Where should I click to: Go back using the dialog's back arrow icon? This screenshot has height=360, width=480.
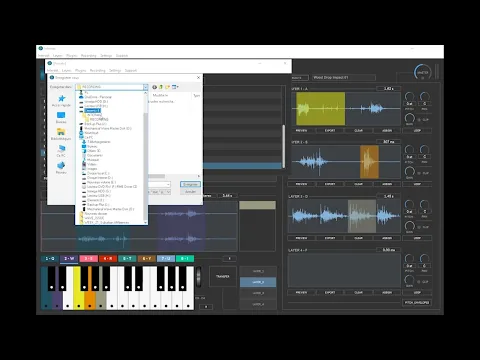154,87
